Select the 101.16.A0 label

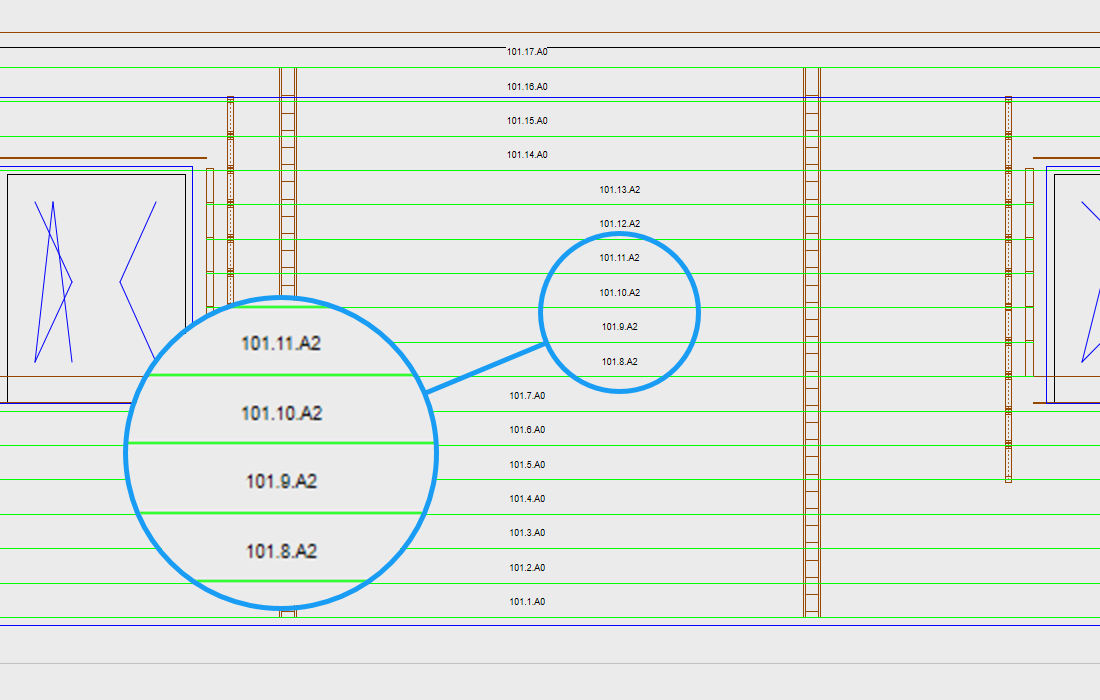(527, 87)
